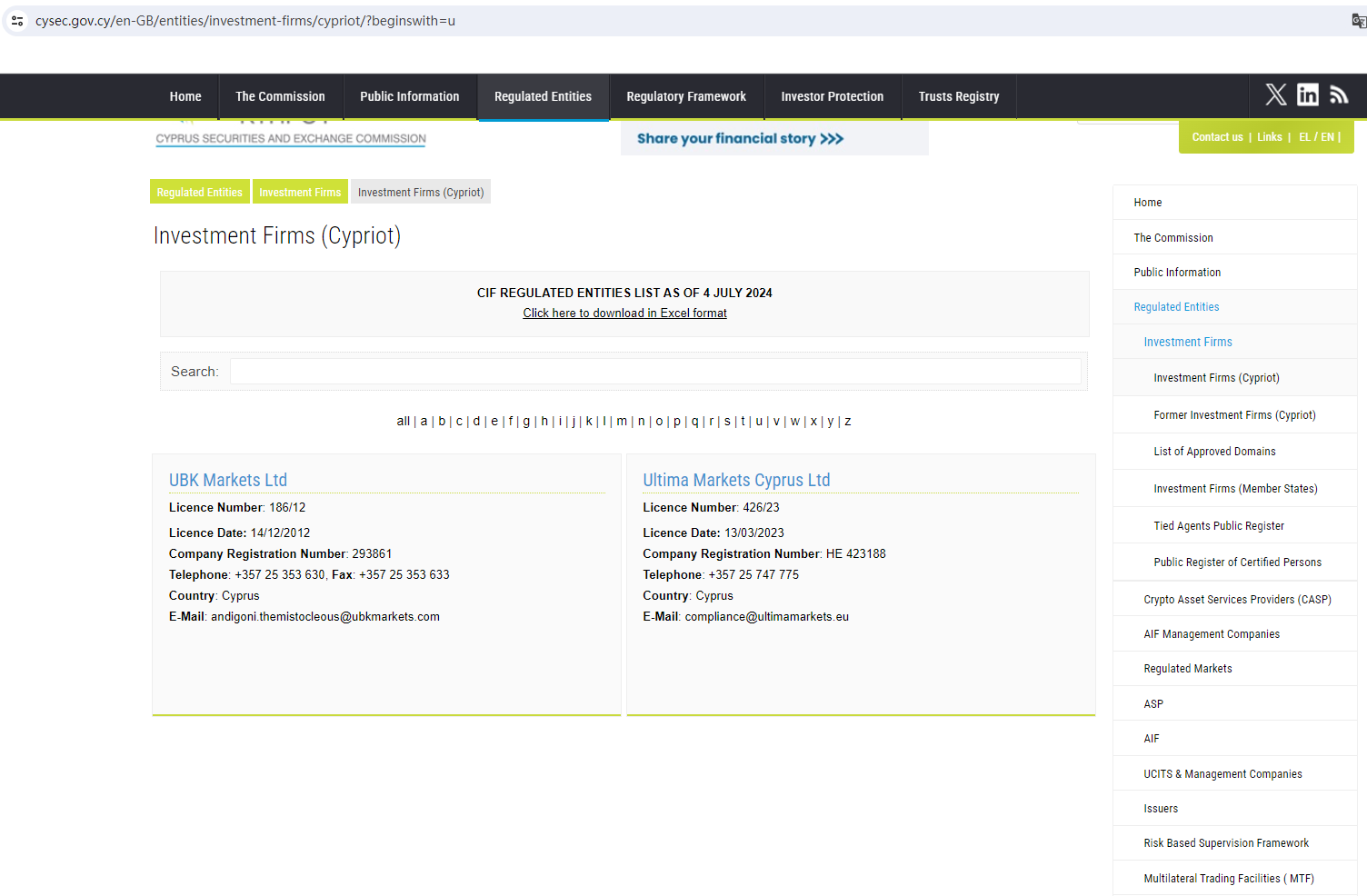Screen dimensions: 1367x896
Task: Open Investment Firms (Member States) sidebar item
Action: pyautogui.click(x=1235, y=489)
